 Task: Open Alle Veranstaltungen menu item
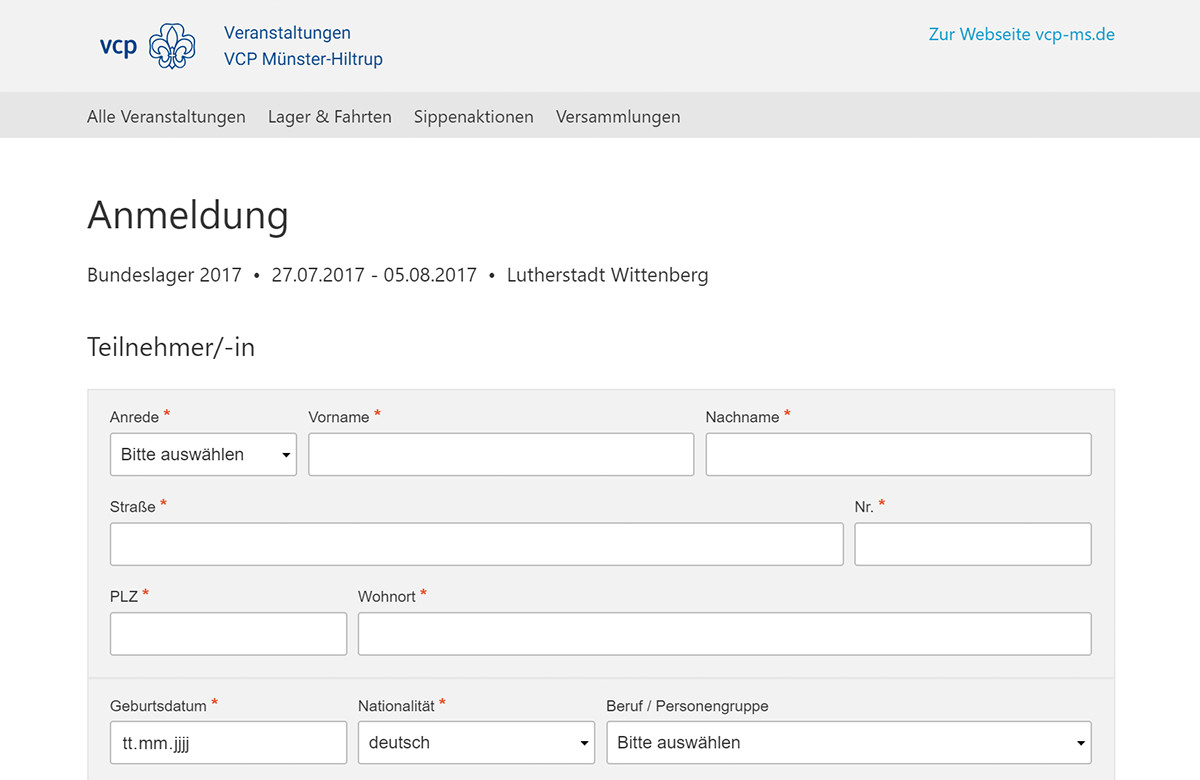click(166, 117)
